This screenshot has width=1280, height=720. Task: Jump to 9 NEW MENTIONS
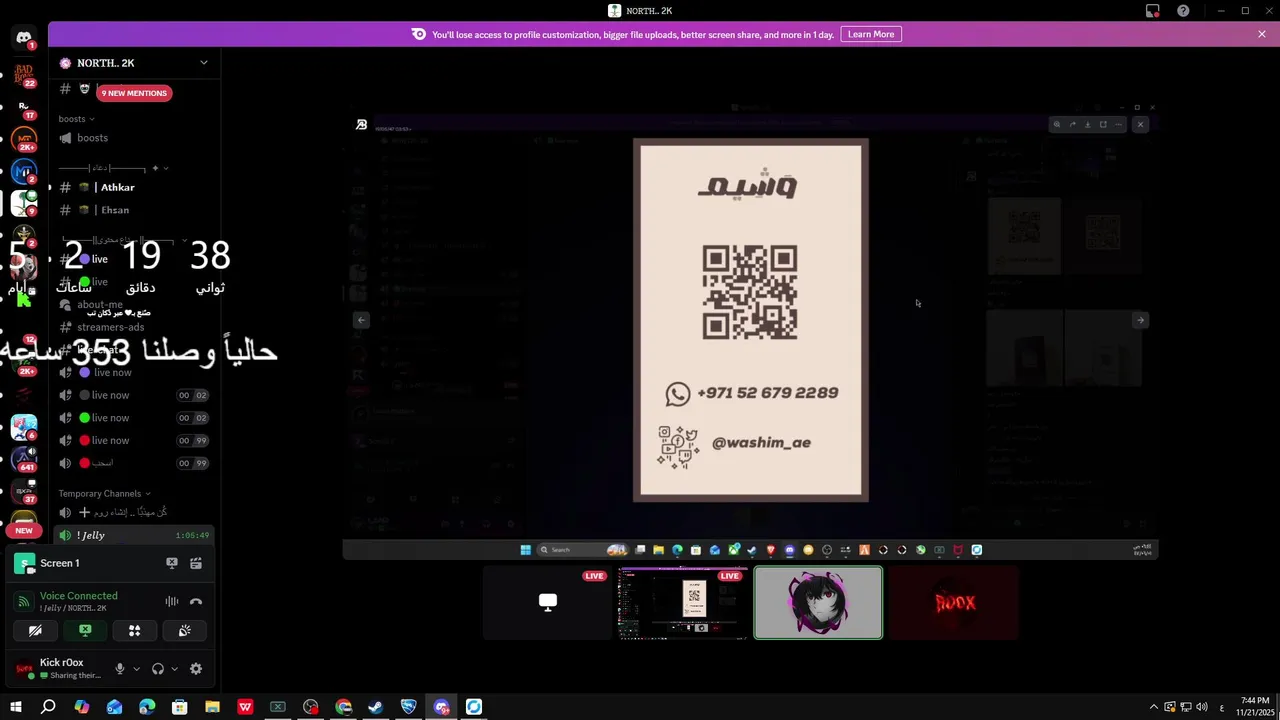pos(135,93)
